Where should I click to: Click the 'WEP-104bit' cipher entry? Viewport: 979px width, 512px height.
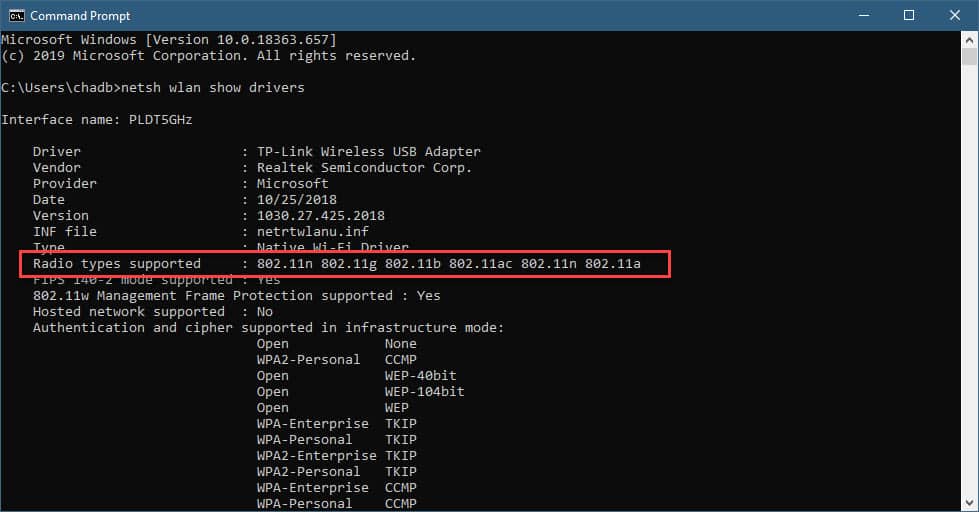pyautogui.click(x=425, y=392)
